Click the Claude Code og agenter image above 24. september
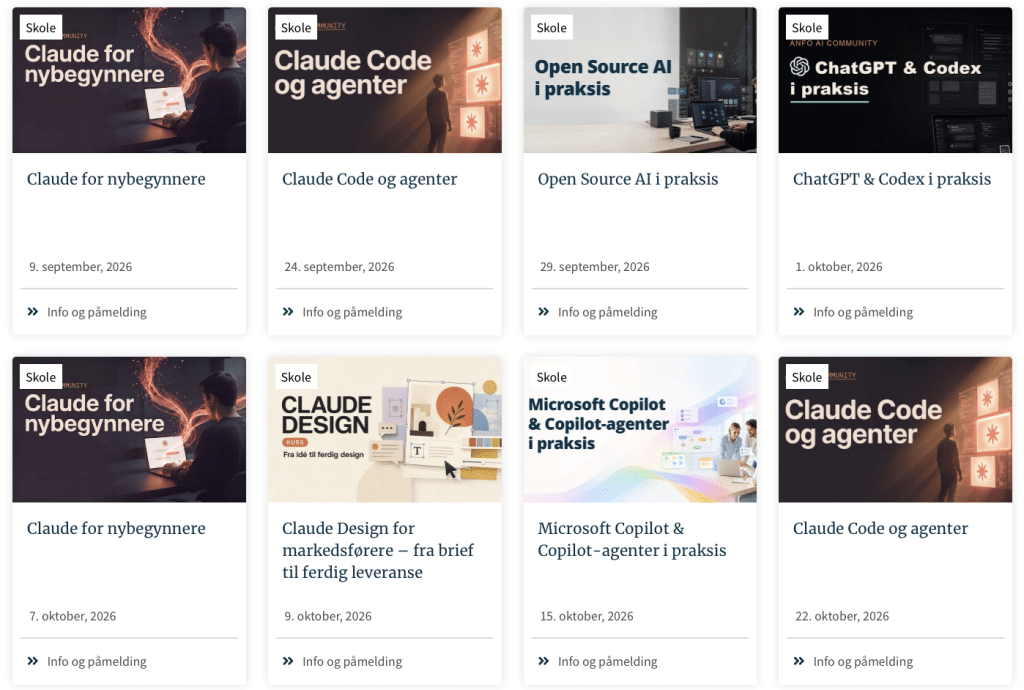Viewport: 1024px width, 690px height. tap(385, 80)
